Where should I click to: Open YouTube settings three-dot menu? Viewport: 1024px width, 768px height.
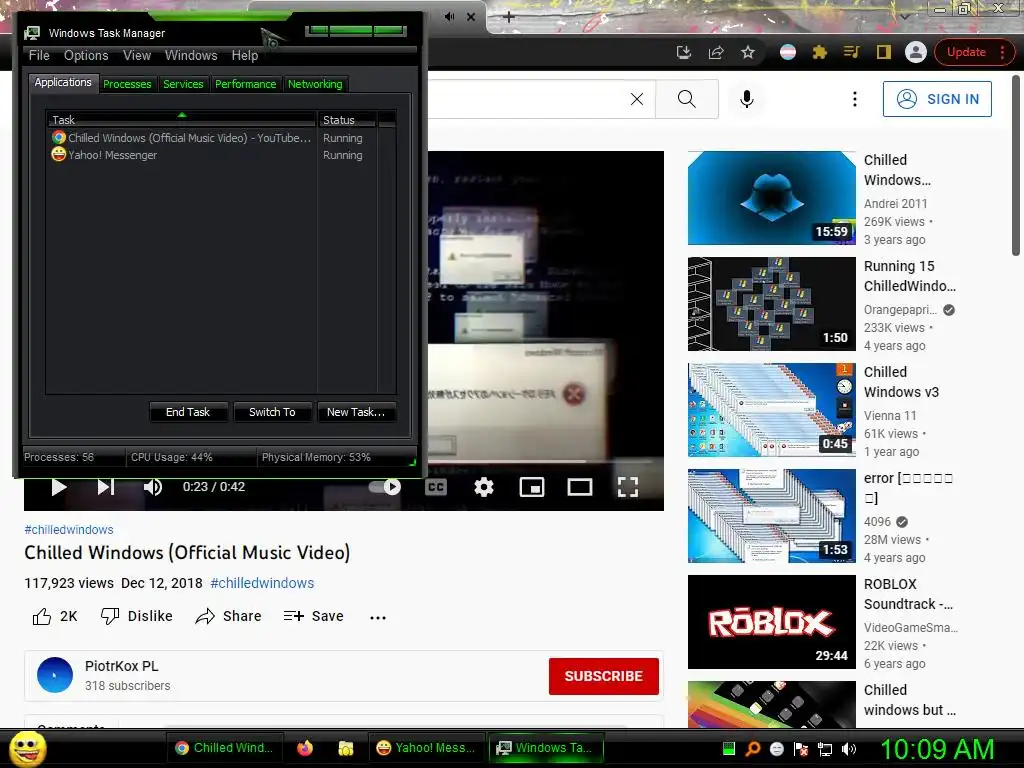(x=854, y=99)
